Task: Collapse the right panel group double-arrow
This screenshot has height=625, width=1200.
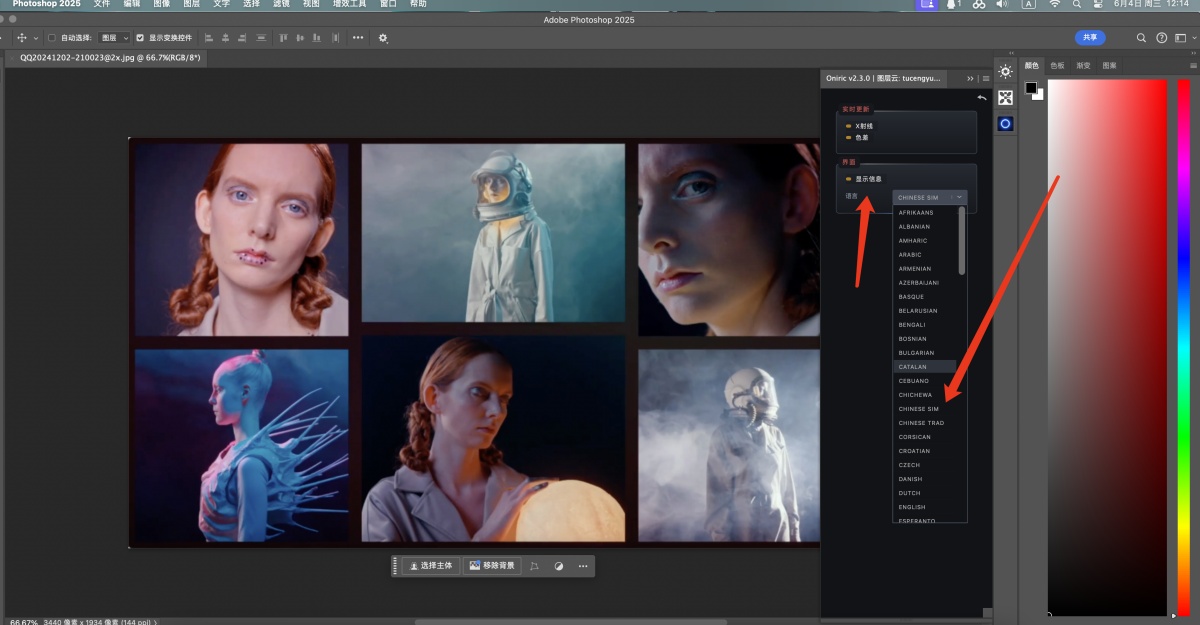Action: coord(1192,53)
